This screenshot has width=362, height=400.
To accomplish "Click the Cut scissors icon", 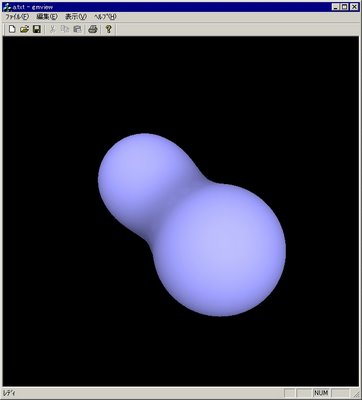I will (x=52, y=29).
